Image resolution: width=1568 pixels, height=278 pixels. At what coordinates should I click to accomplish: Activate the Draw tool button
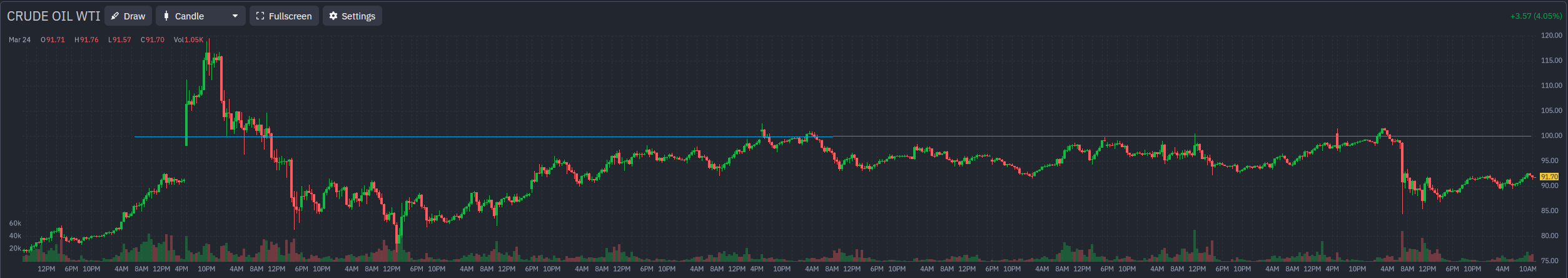(x=128, y=16)
